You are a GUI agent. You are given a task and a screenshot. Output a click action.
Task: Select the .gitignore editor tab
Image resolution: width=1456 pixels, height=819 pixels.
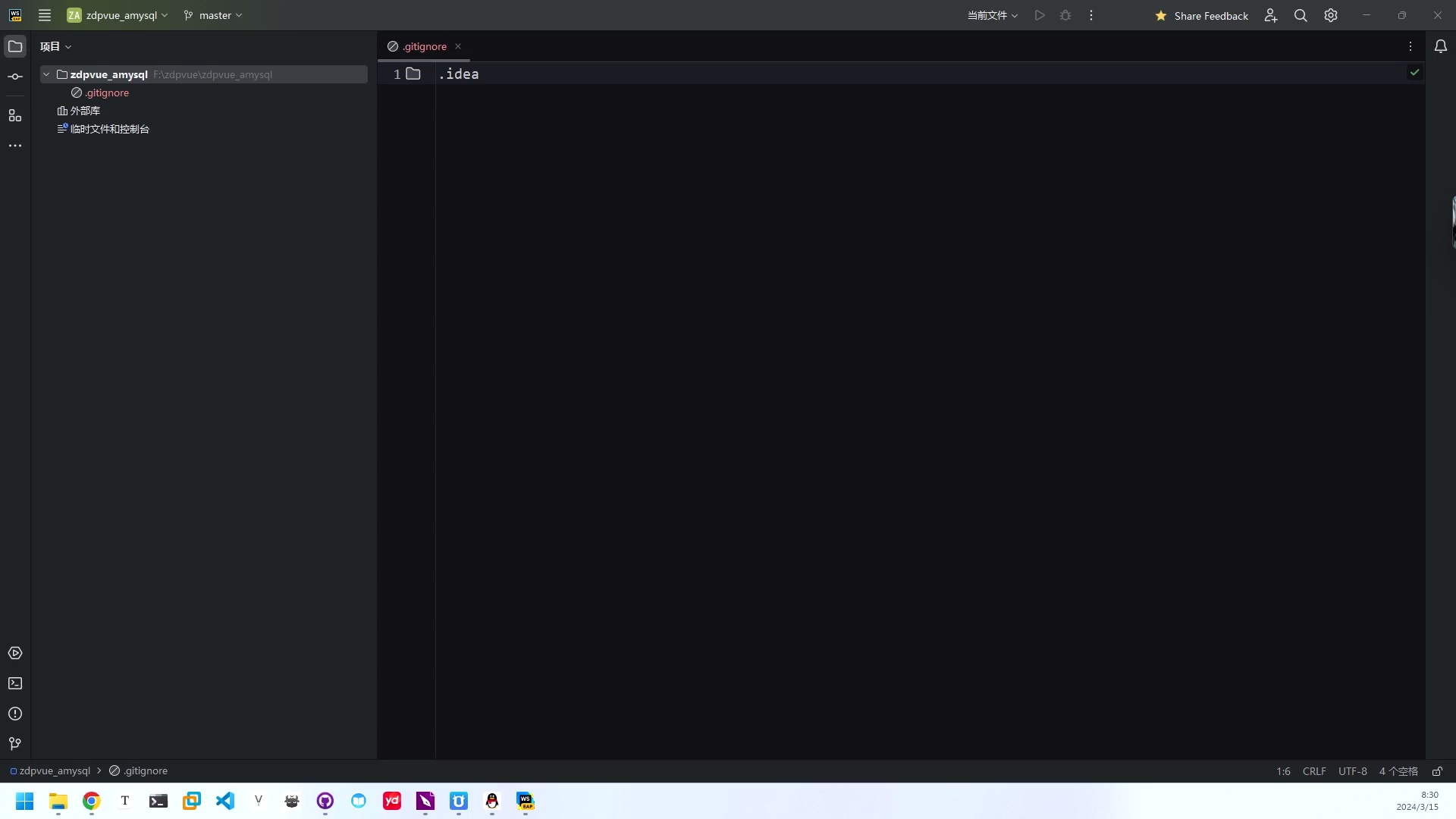[423, 46]
